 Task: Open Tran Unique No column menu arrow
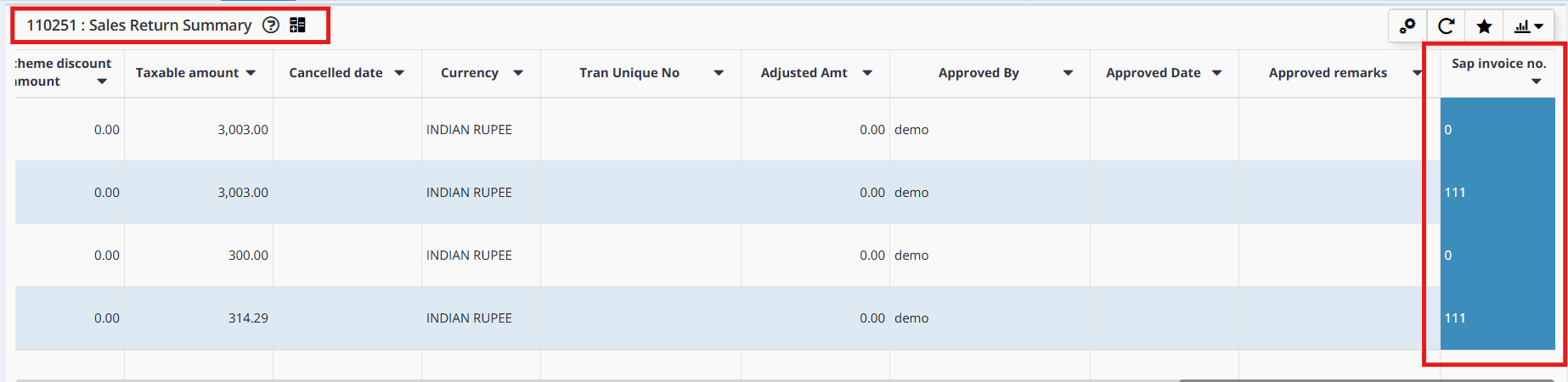(x=719, y=73)
